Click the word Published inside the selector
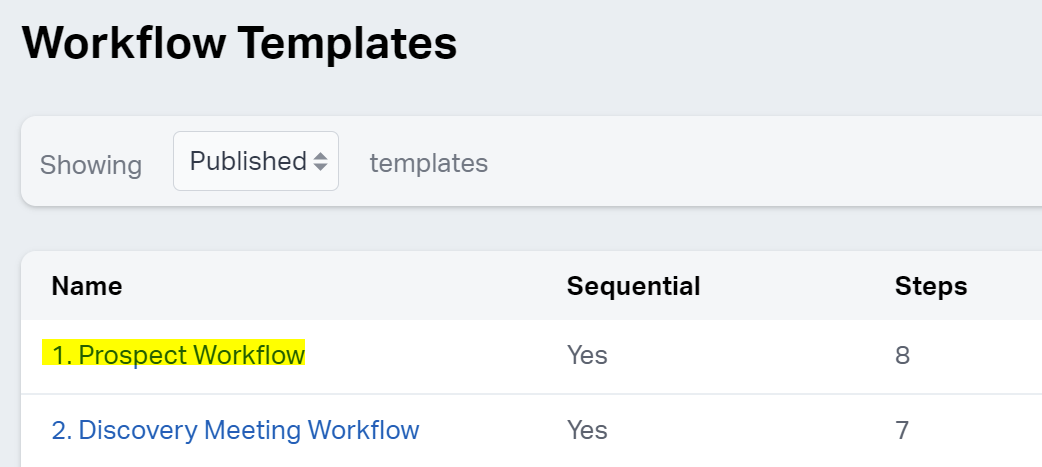The height and width of the screenshot is (467, 1042). (x=248, y=161)
